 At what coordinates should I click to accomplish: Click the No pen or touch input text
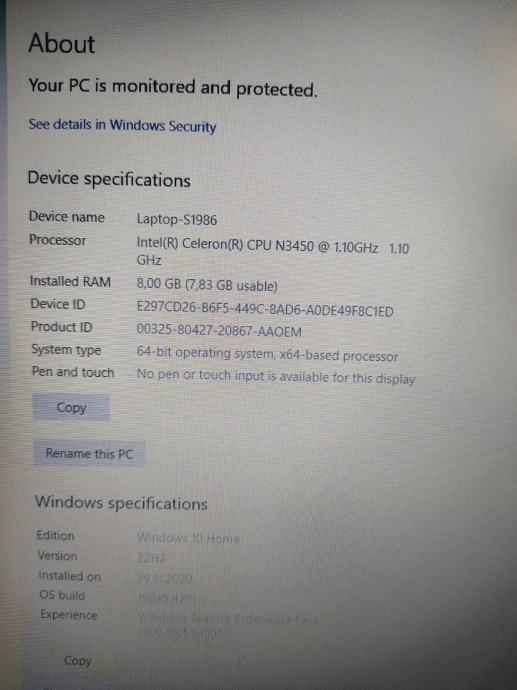(x=276, y=377)
